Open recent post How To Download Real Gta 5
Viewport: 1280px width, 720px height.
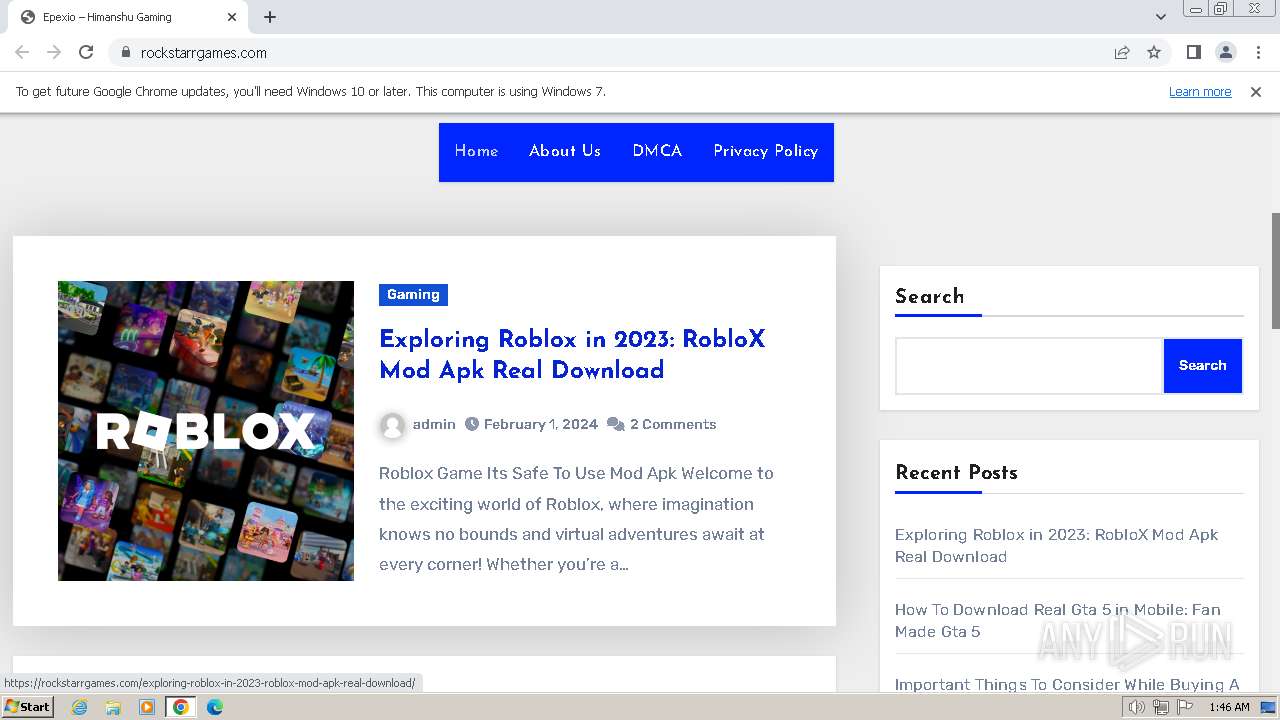coord(1057,621)
